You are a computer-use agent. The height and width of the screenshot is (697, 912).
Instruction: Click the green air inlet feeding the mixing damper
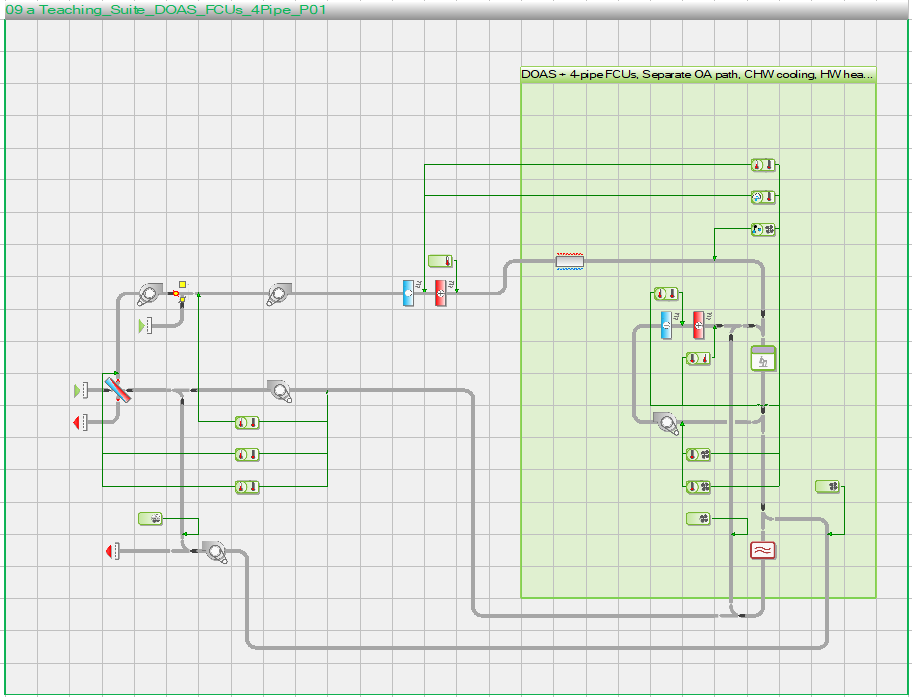point(145,326)
